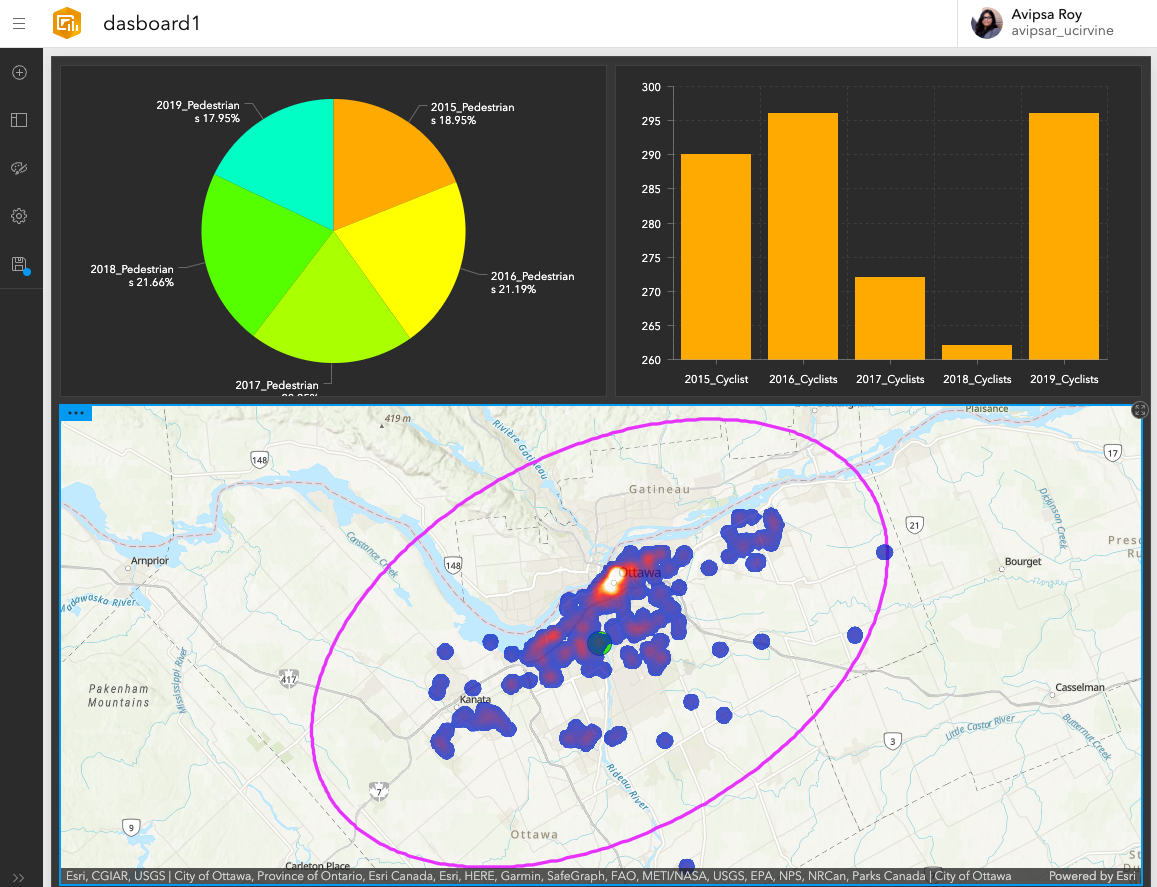
Task: Save the dashboard using the save icon
Action: [19, 264]
